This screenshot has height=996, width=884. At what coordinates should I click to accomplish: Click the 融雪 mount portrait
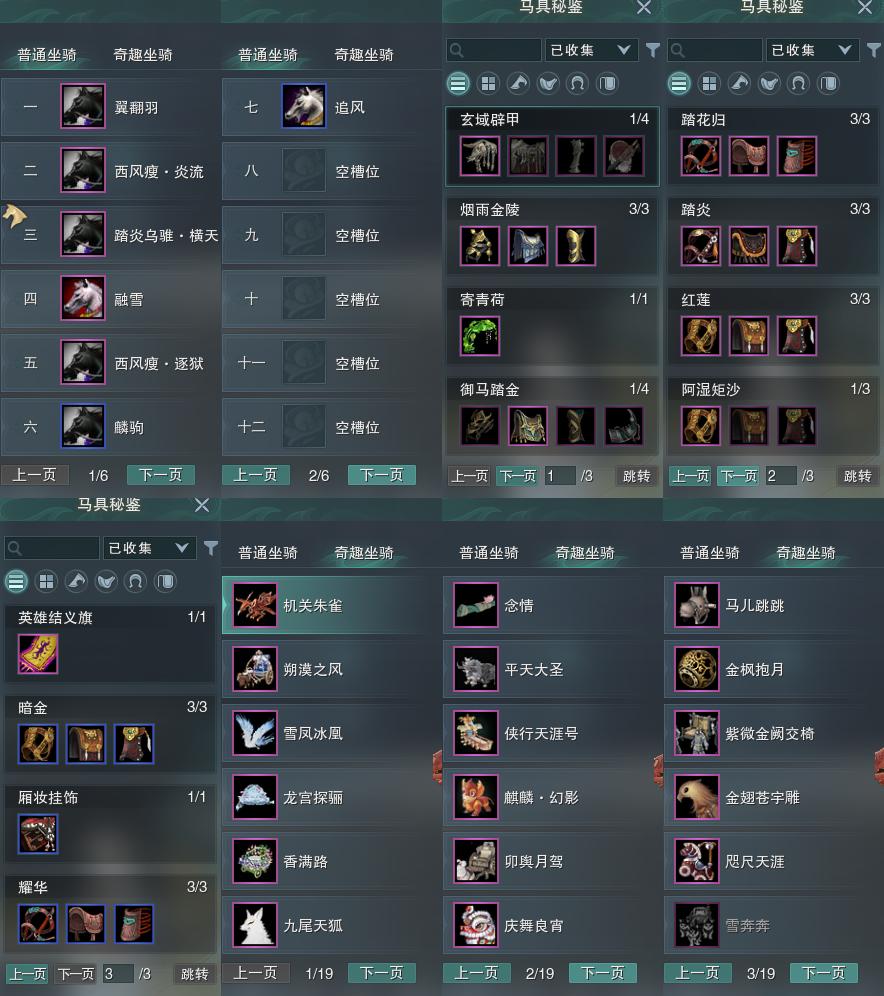point(83,298)
